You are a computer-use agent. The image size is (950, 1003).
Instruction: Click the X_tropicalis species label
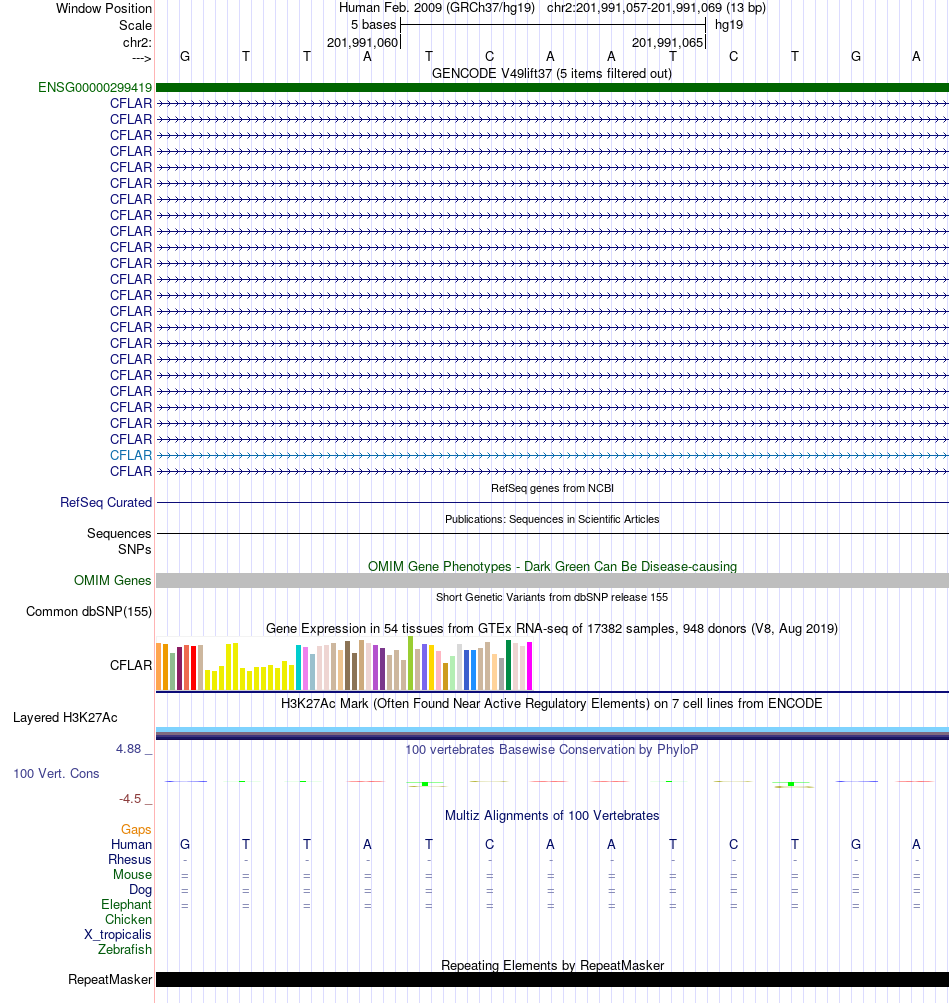pos(118,935)
